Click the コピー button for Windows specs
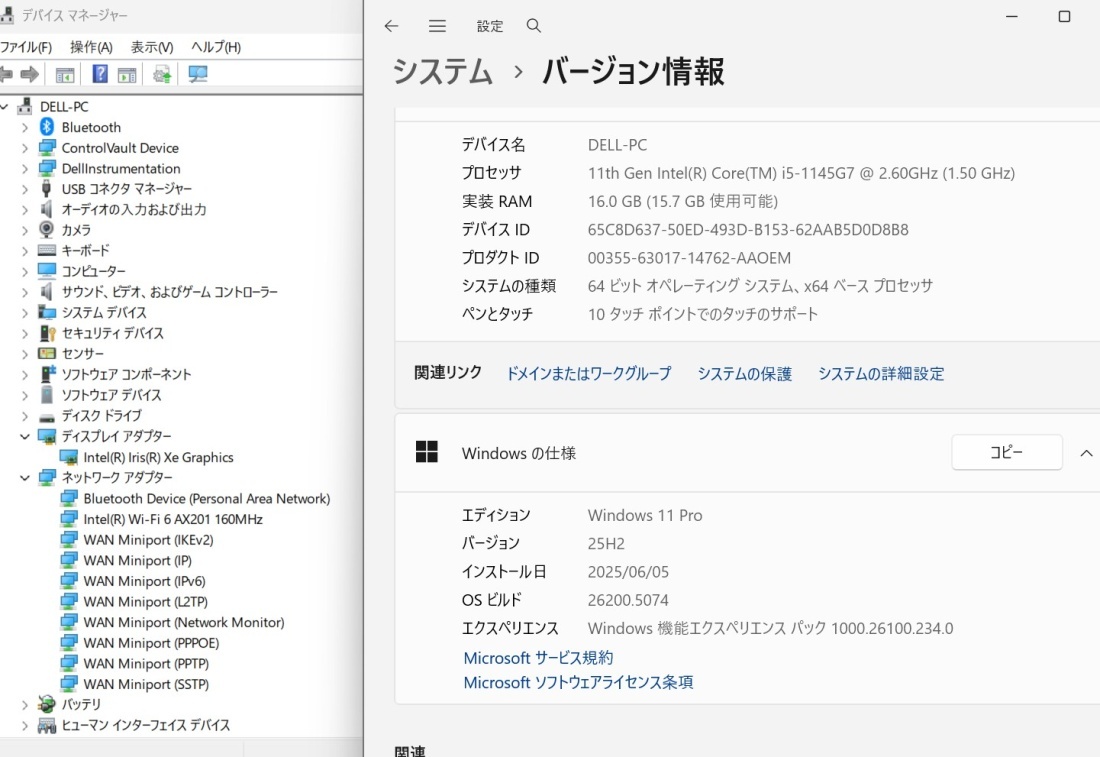The image size is (1100, 757). [x=1006, y=452]
